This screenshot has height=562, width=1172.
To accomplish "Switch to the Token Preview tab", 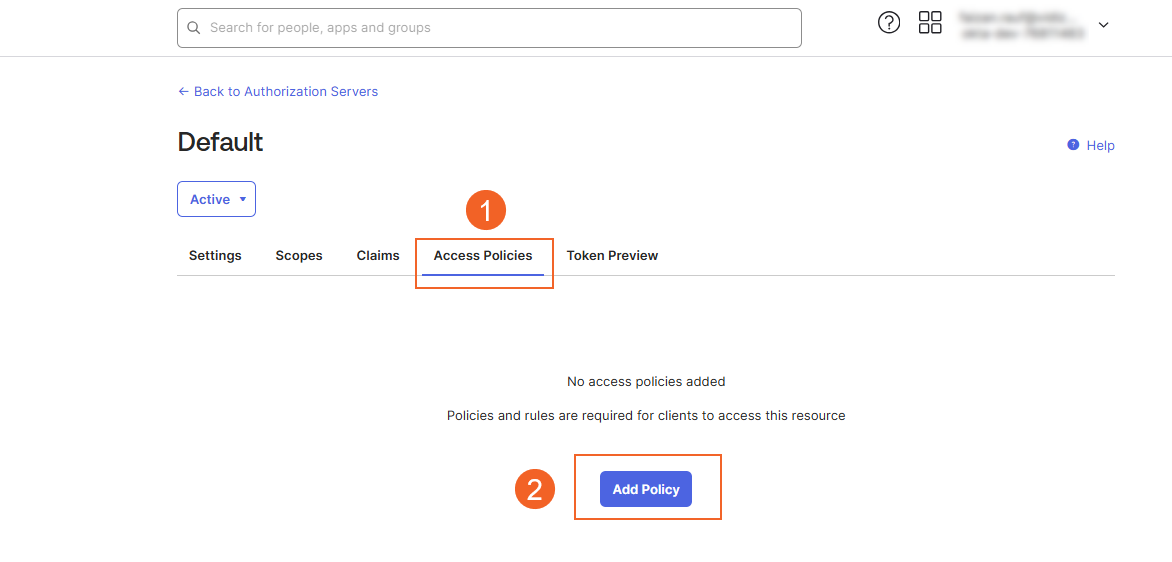I will click(x=612, y=256).
